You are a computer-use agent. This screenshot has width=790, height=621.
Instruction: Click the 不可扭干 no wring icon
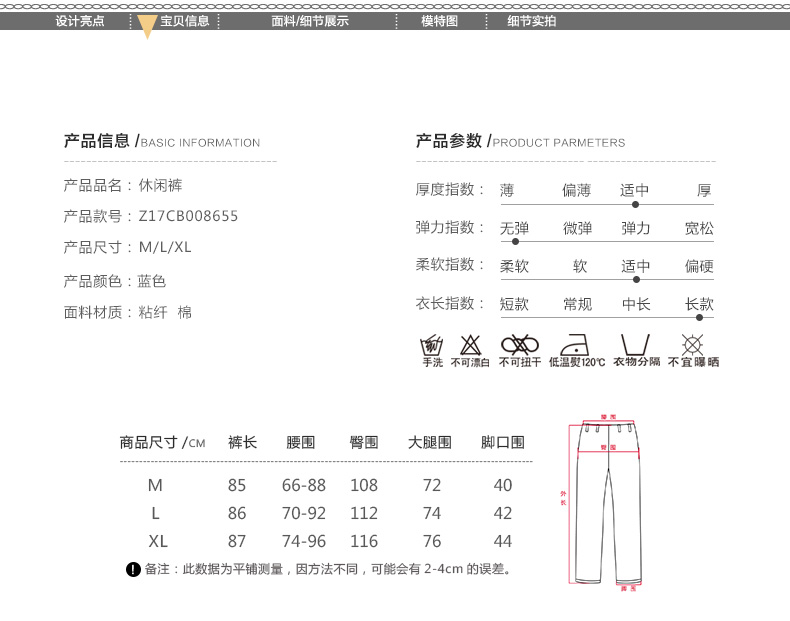point(519,351)
